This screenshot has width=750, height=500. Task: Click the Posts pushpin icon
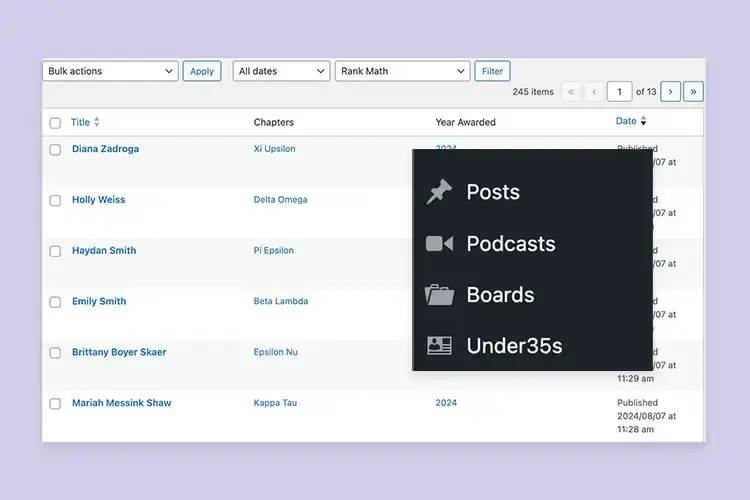tap(439, 191)
